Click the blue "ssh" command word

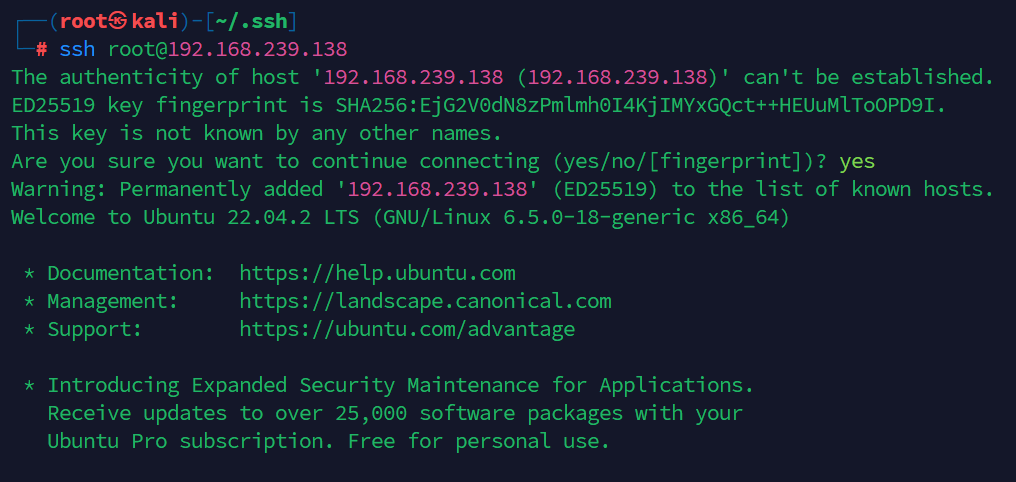pyautogui.click(x=77, y=49)
